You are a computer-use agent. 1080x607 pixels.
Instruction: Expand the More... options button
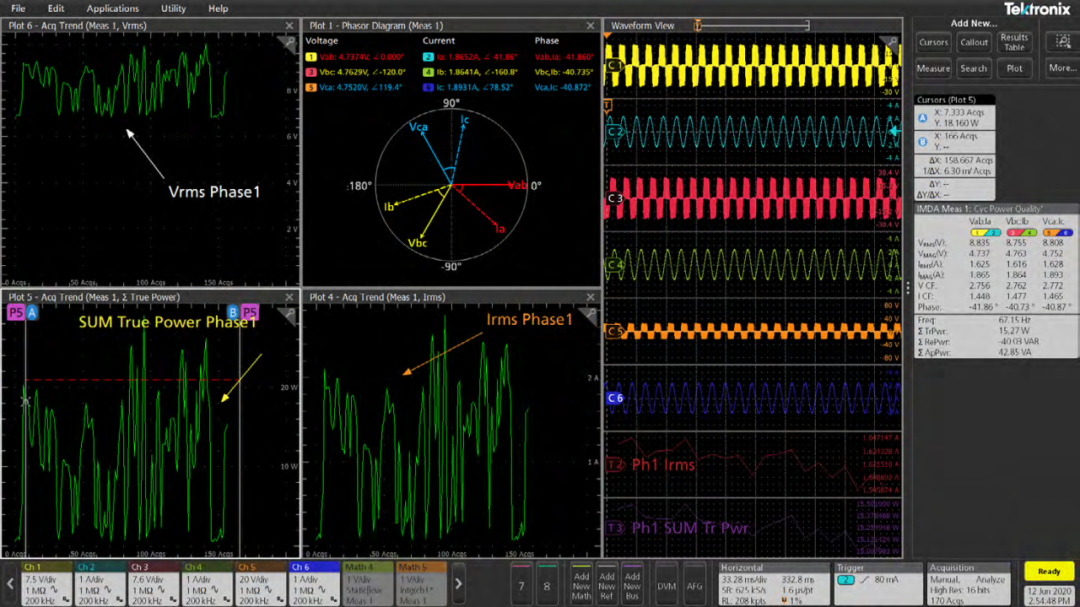pyautogui.click(x=1062, y=68)
